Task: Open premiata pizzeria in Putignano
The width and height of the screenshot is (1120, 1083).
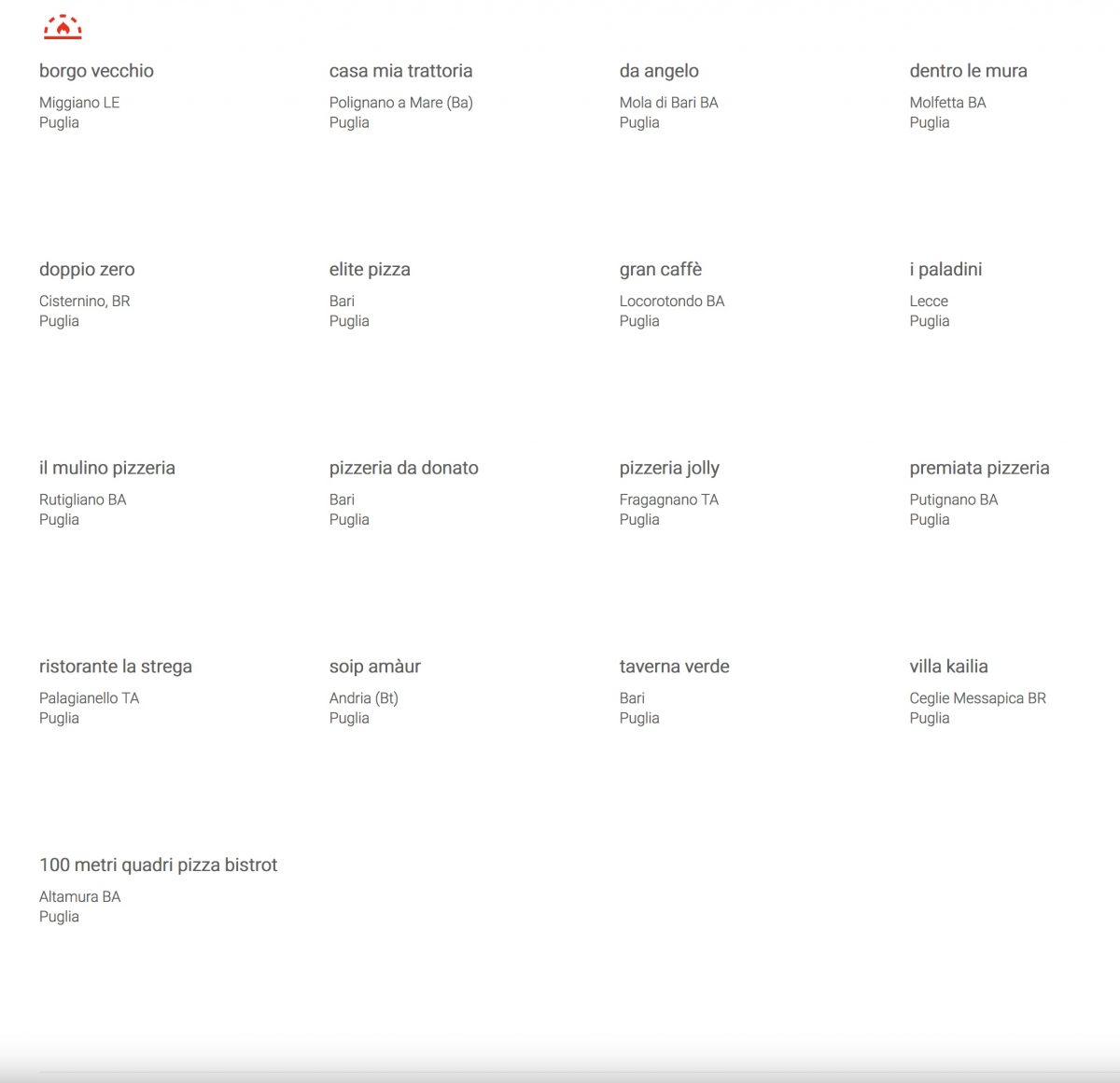Action: pyautogui.click(x=979, y=468)
